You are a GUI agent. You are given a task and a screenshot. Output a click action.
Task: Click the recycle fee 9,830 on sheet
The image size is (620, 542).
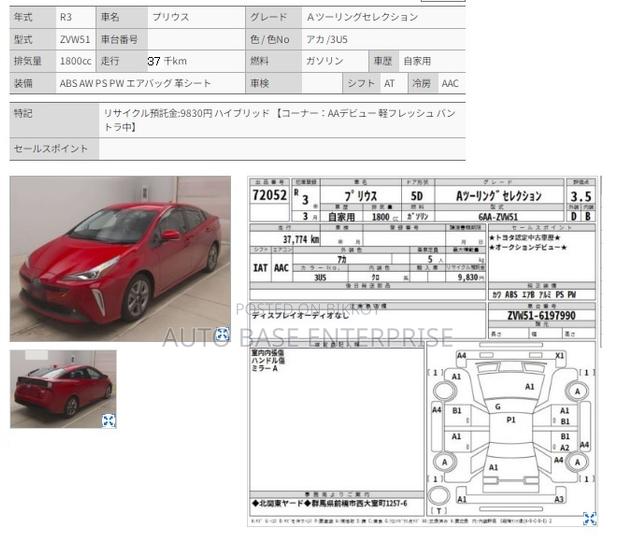coord(469,277)
